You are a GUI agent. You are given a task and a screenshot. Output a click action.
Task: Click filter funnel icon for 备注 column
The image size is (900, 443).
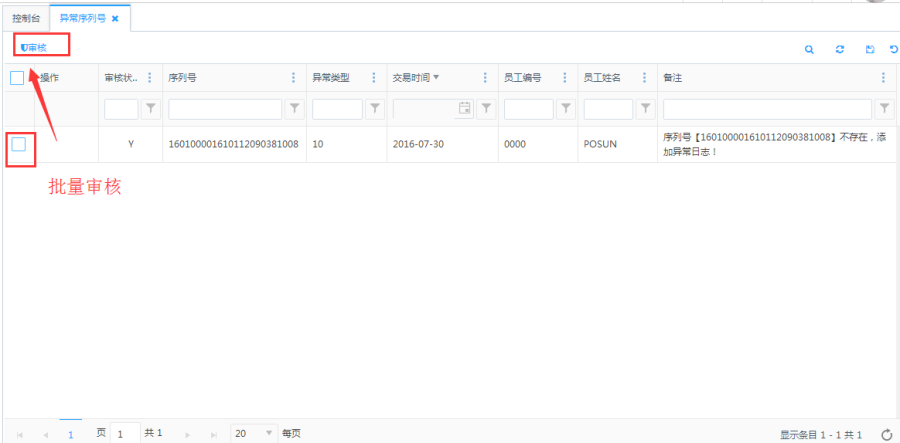coord(884,108)
